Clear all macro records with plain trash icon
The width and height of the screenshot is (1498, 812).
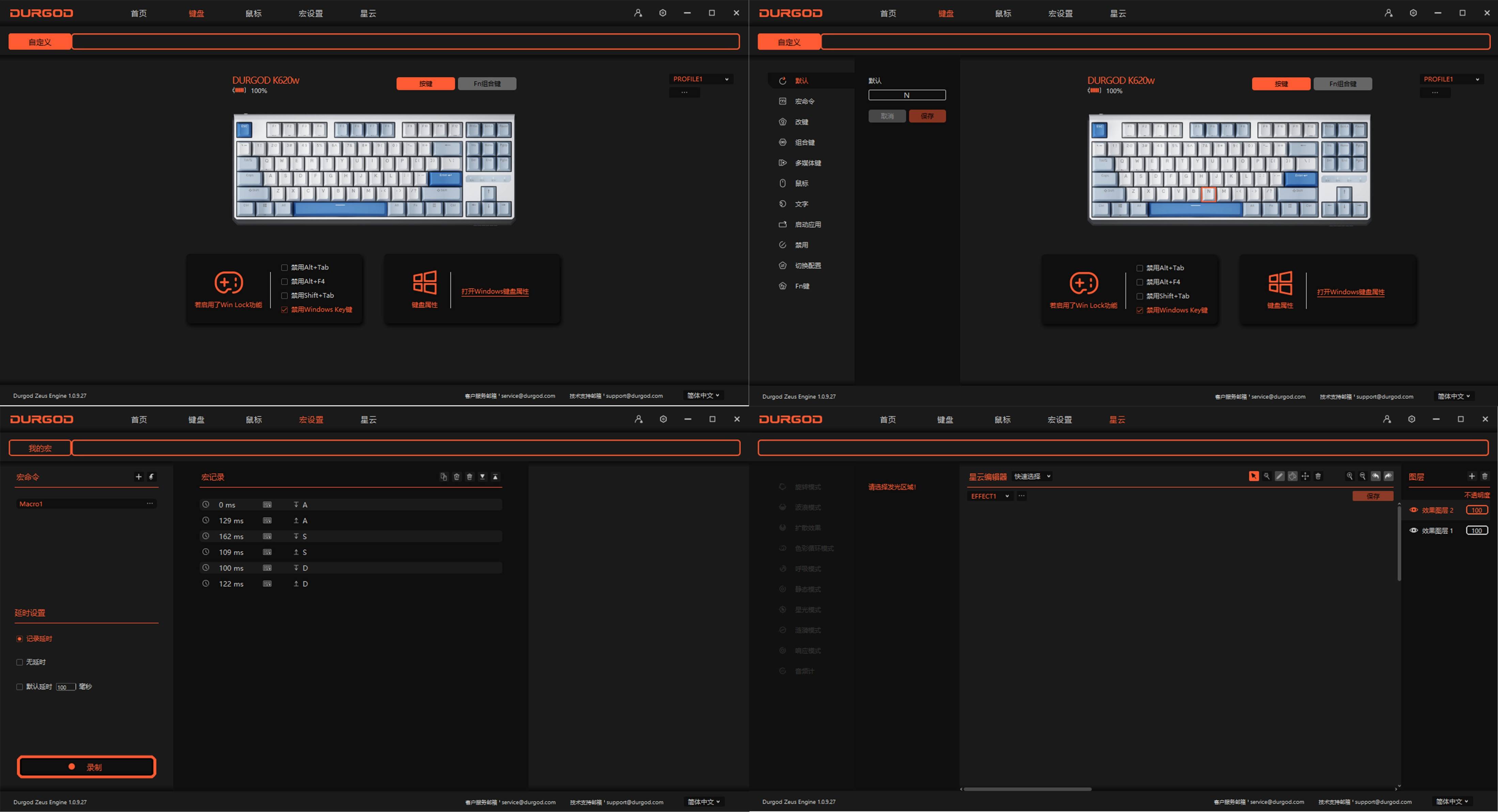(469, 477)
